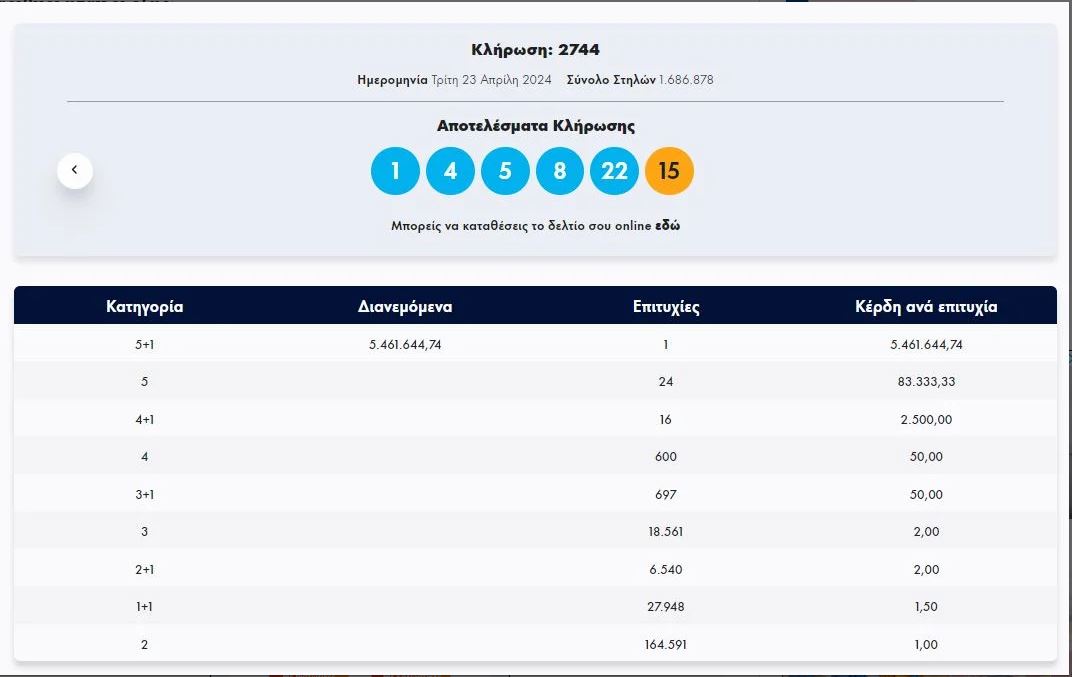Click the Διανεμόμενα column header

click(405, 307)
